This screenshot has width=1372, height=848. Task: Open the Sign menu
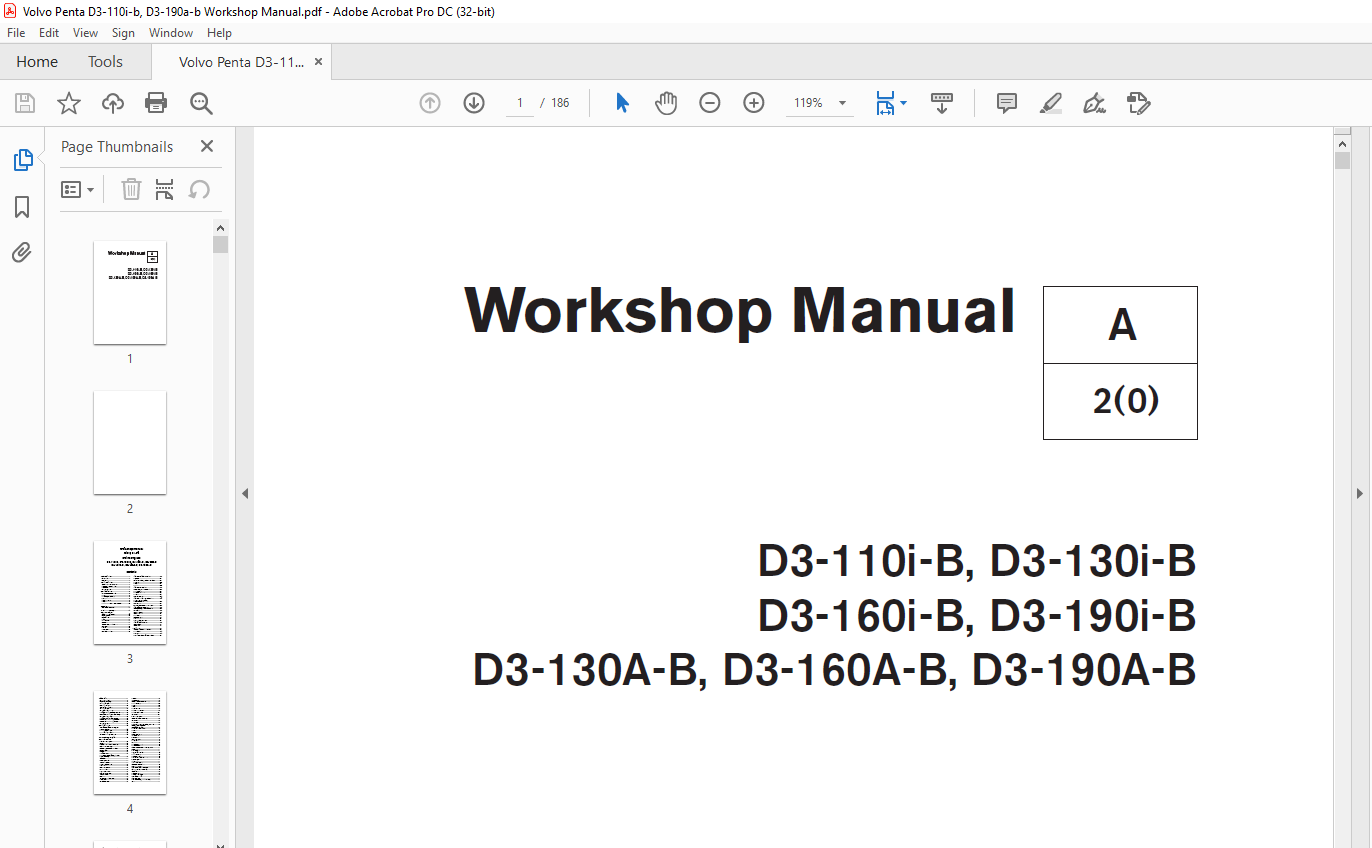123,33
